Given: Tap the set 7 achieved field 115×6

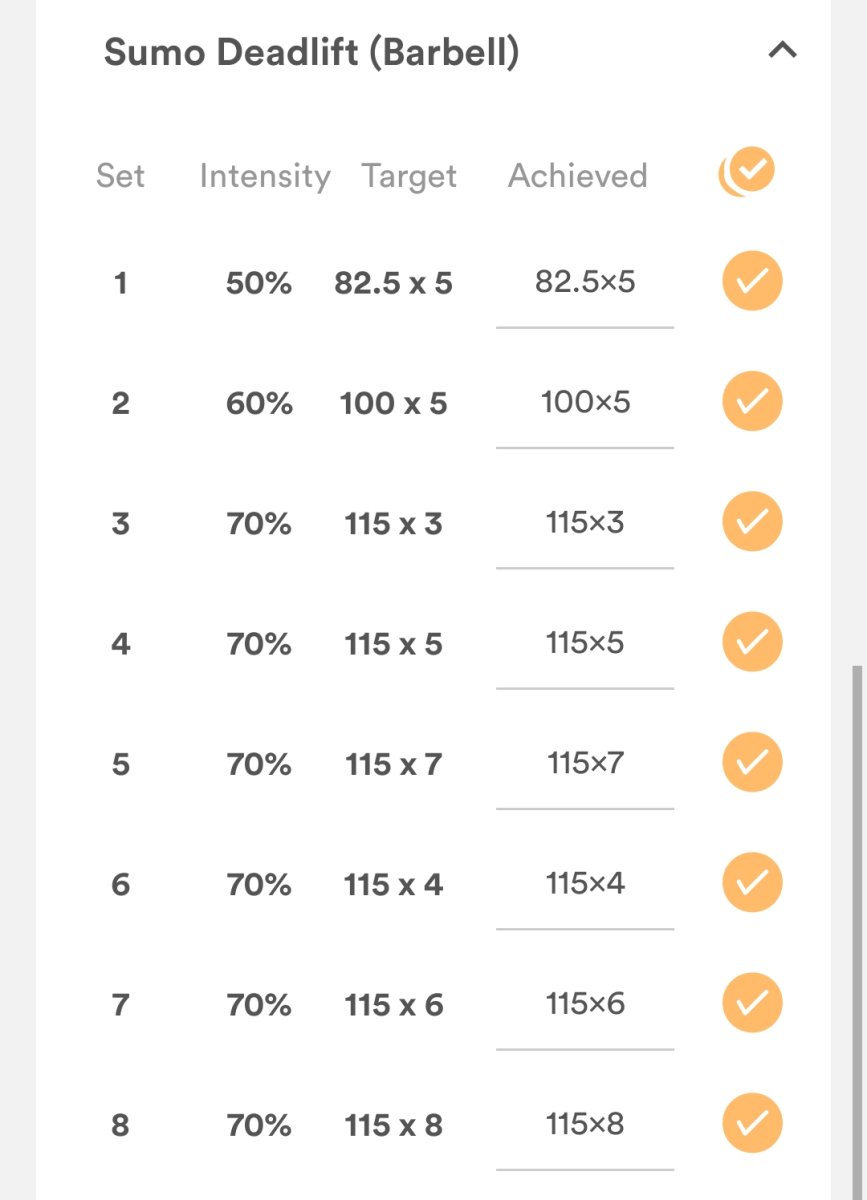Looking at the screenshot, I should click(x=585, y=1004).
